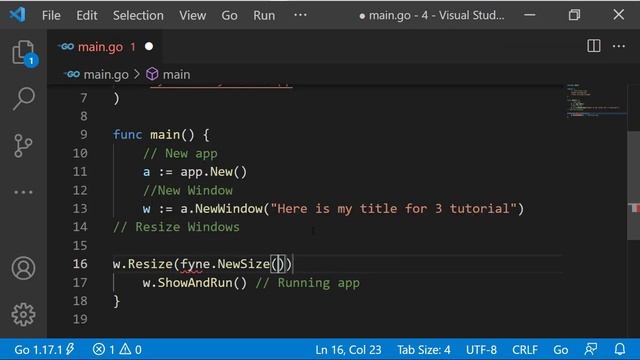Click the Visual Studio Code logo
Image resolution: width=640 pixels, height=360 pixels.
18,15
